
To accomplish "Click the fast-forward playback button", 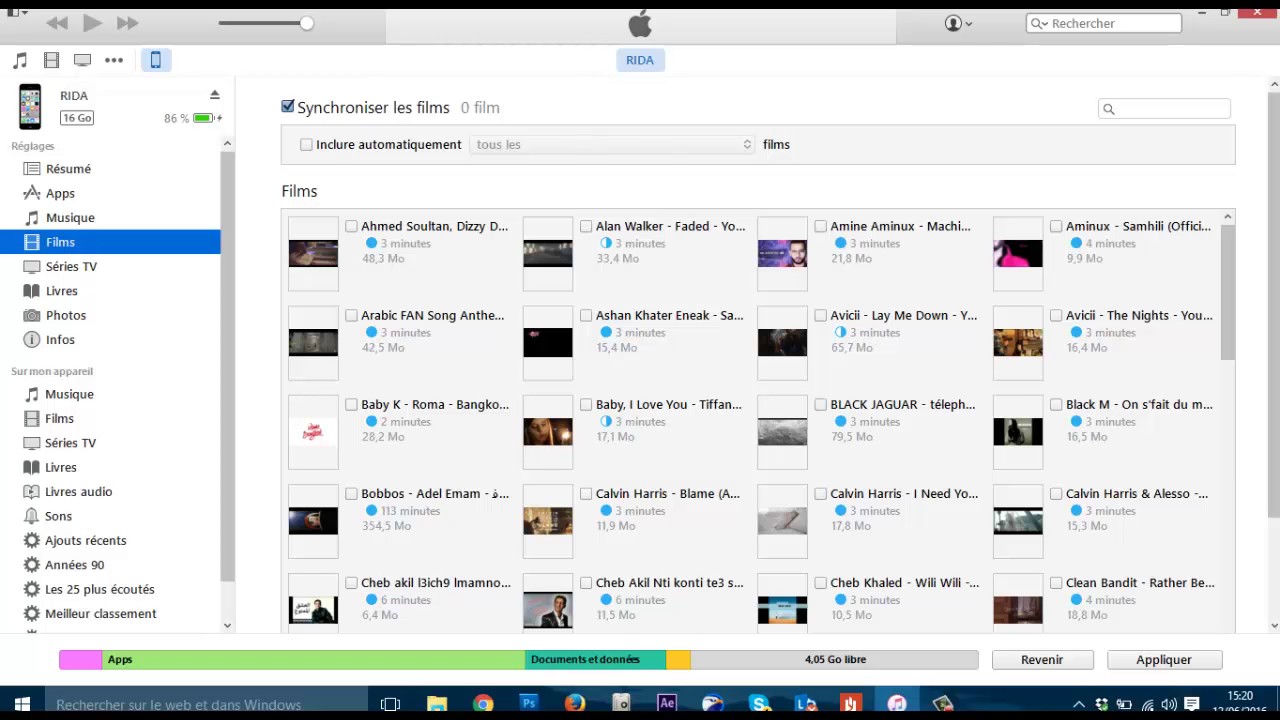I will (x=127, y=22).
